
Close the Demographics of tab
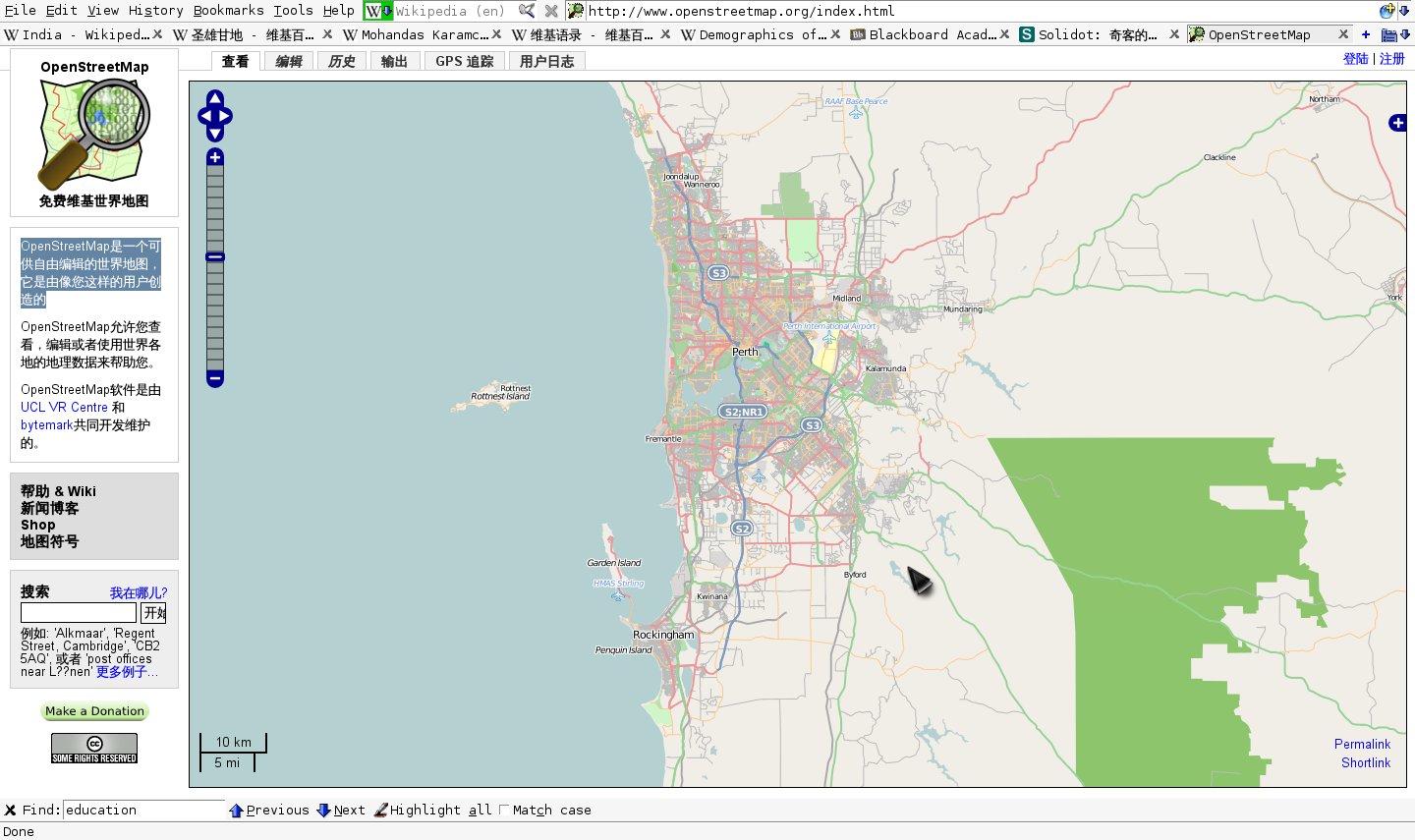click(835, 34)
